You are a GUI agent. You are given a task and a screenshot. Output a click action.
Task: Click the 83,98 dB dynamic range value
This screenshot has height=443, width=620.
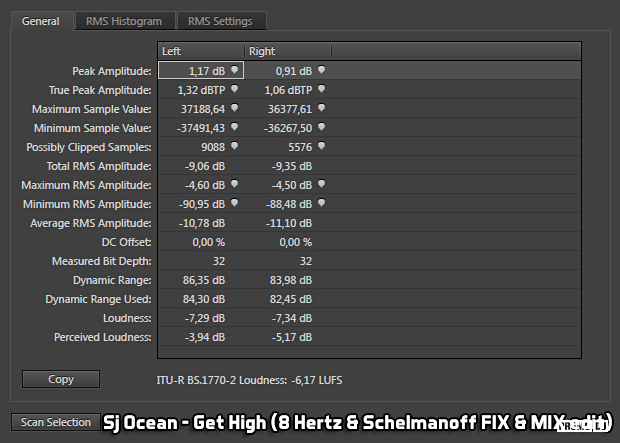coord(291,280)
